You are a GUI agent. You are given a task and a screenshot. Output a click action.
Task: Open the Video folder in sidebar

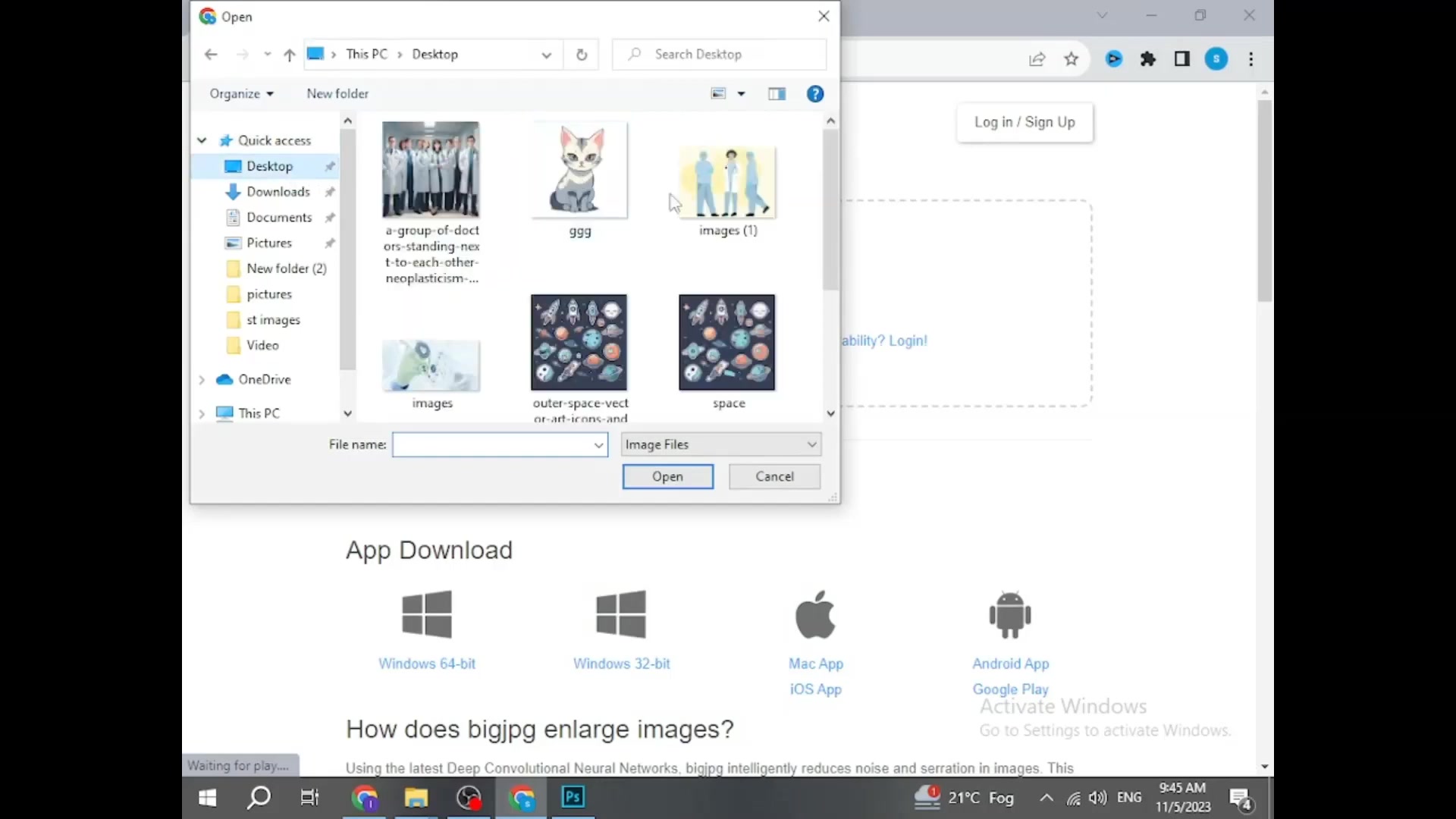tap(262, 345)
